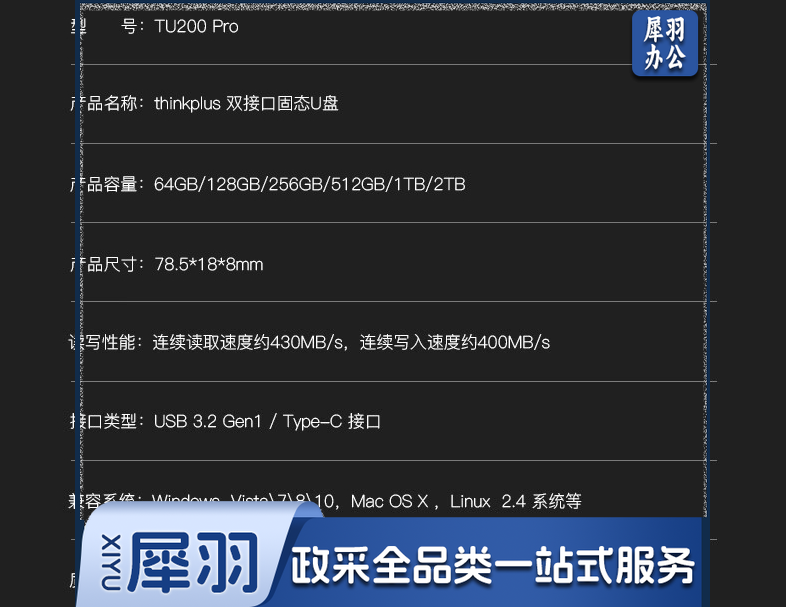Click the 兼容系统 label

[x=105, y=501]
